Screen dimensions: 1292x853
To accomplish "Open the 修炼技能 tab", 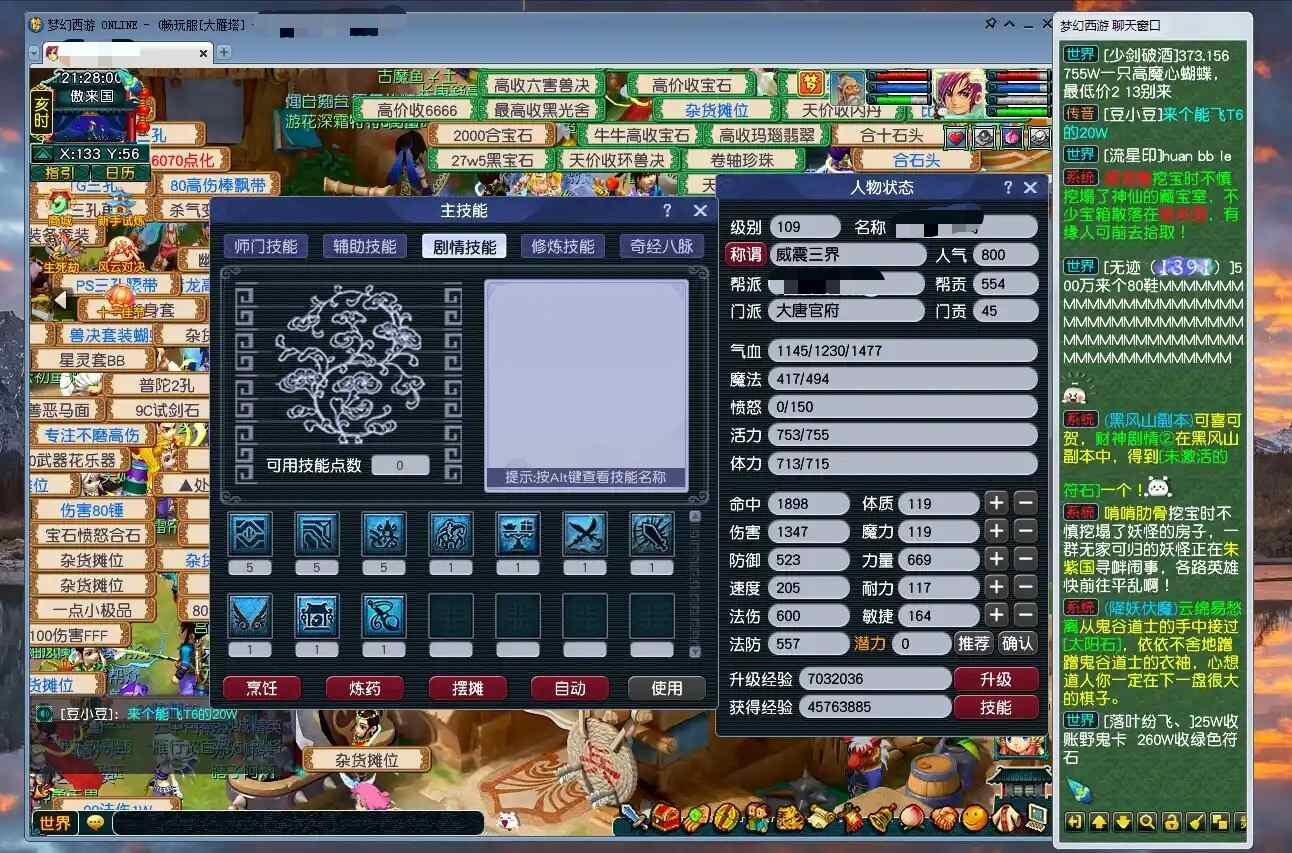I will click(563, 246).
